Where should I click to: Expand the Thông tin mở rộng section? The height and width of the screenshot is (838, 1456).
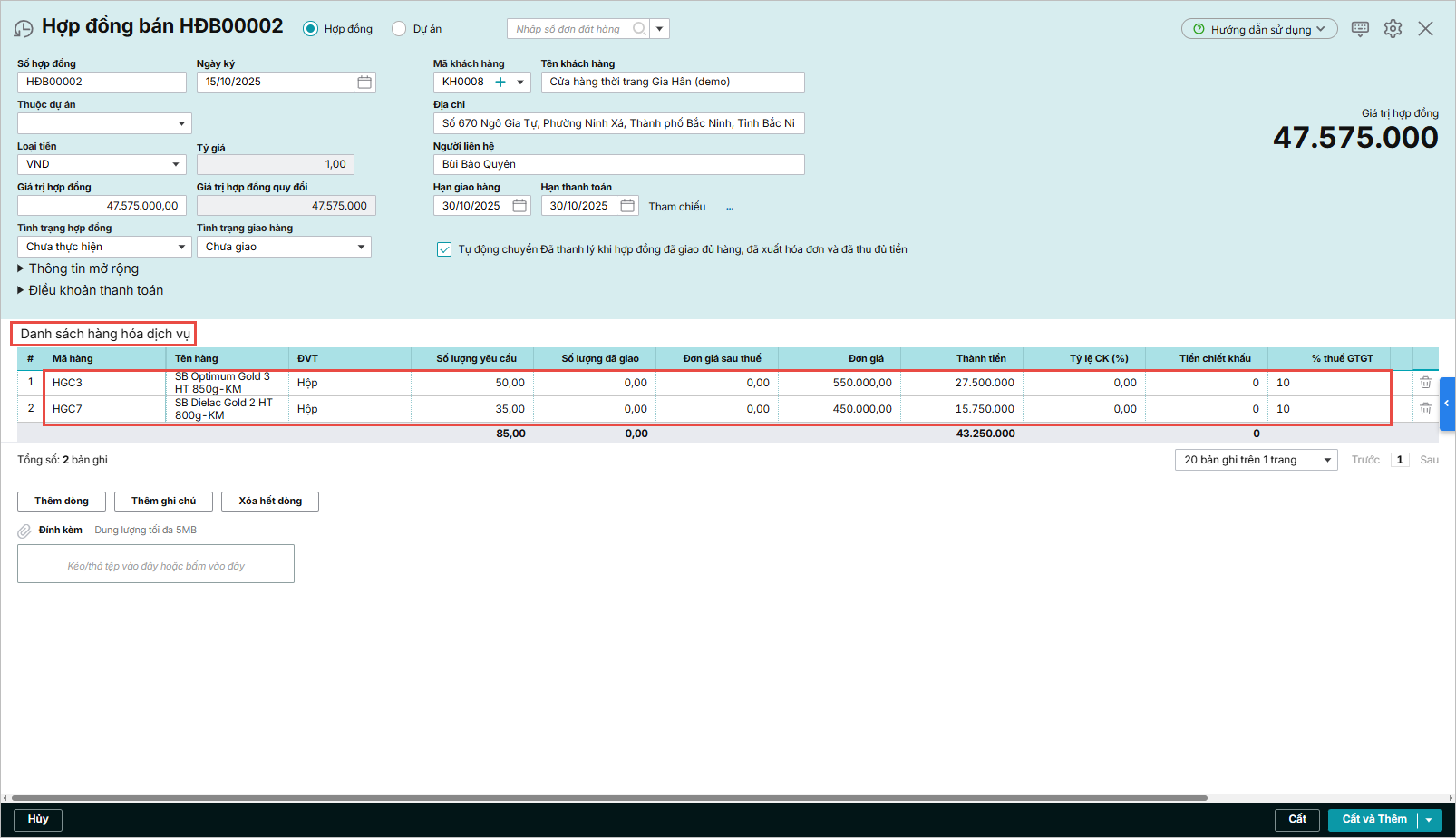tap(21, 268)
